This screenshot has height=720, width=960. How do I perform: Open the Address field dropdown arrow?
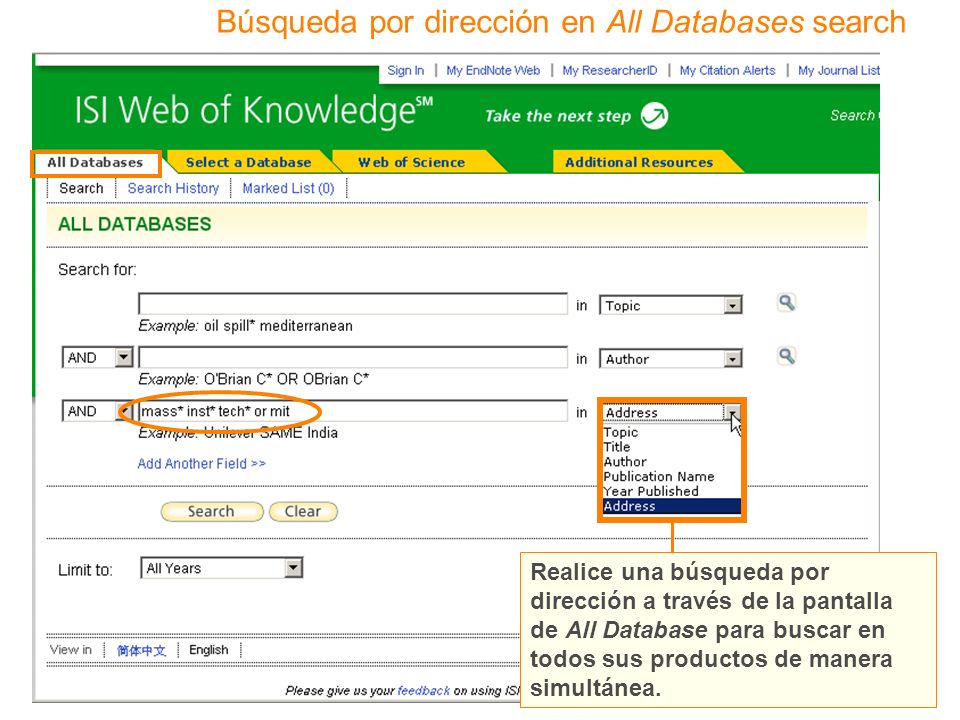732,412
